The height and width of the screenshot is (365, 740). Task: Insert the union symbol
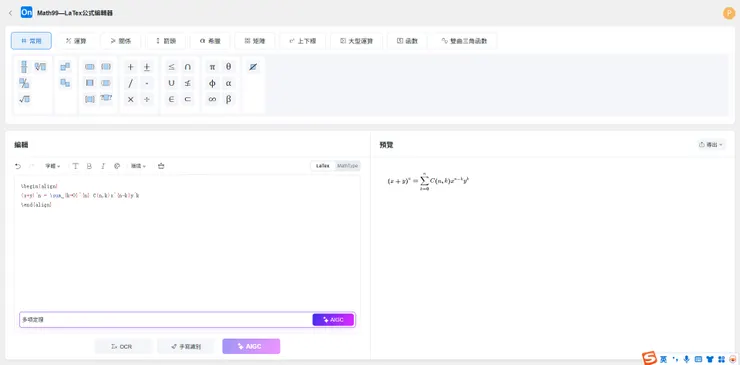click(171, 84)
